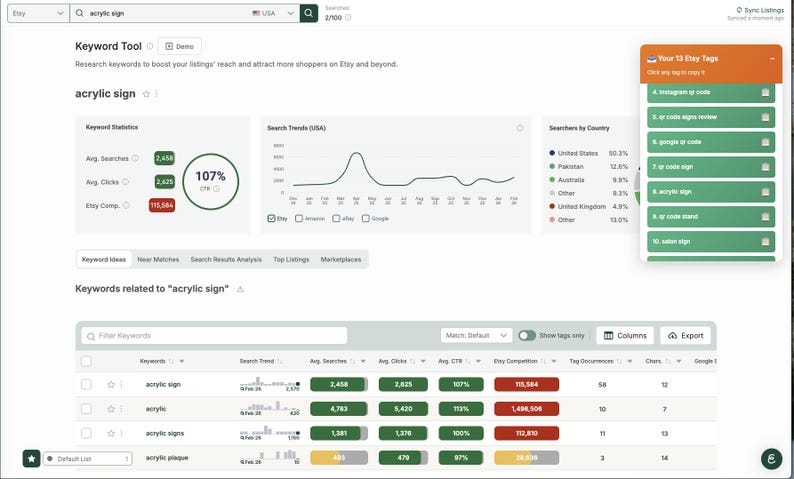Click the info icon next to Keyword Tool title
Viewport: 794px width, 479px height.
(x=150, y=46)
